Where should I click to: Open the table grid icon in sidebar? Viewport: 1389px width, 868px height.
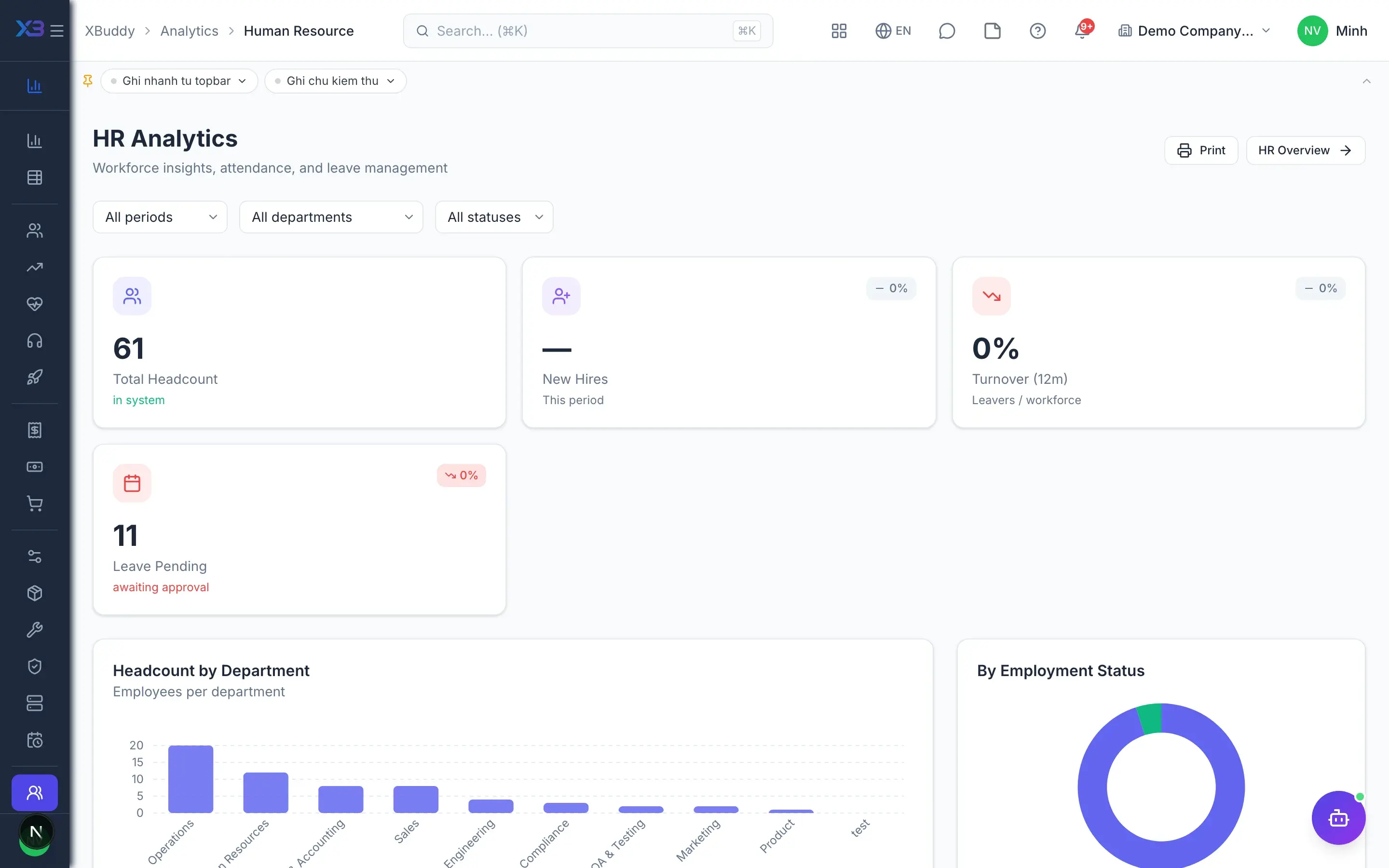click(34, 177)
